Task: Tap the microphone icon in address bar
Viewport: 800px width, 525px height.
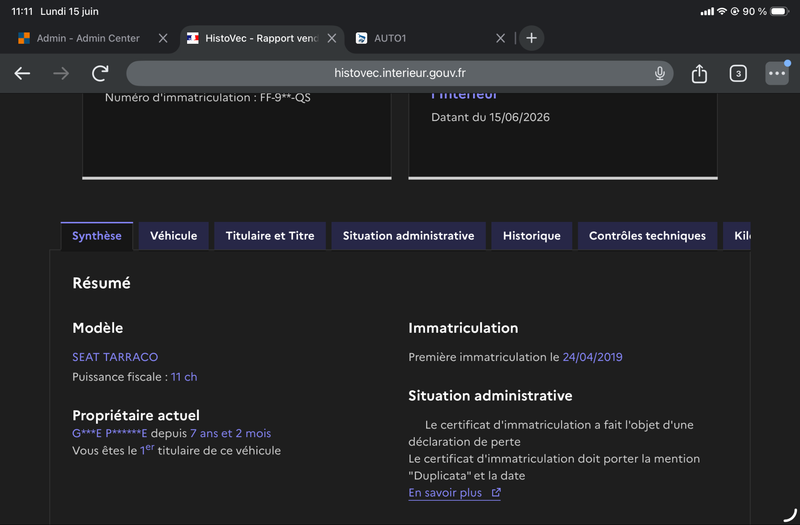Action: tap(660, 73)
